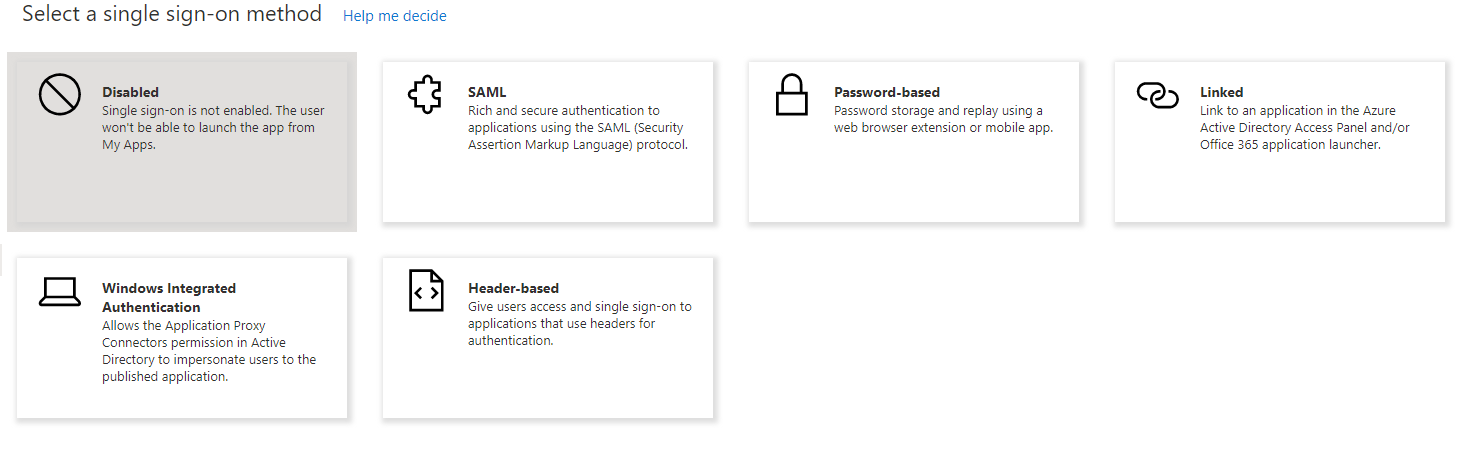This screenshot has width=1468, height=449.
Task: Open the 'Help me decide' link
Action: (x=394, y=16)
